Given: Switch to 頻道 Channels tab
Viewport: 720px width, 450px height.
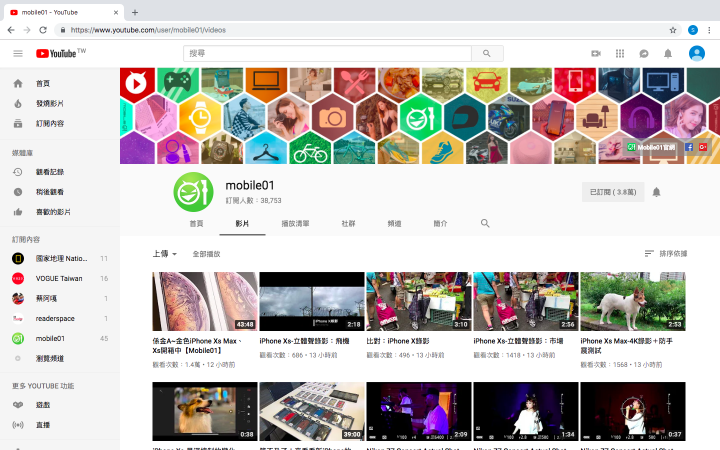Looking at the screenshot, I should point(394,223).
